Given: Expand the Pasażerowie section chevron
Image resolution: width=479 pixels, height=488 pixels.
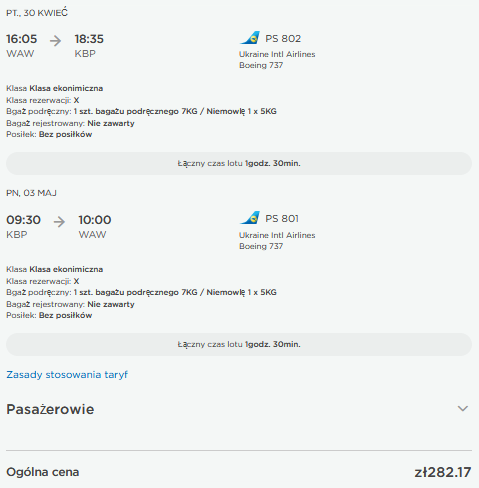Looking at the screenshot, I should point(463,408).
